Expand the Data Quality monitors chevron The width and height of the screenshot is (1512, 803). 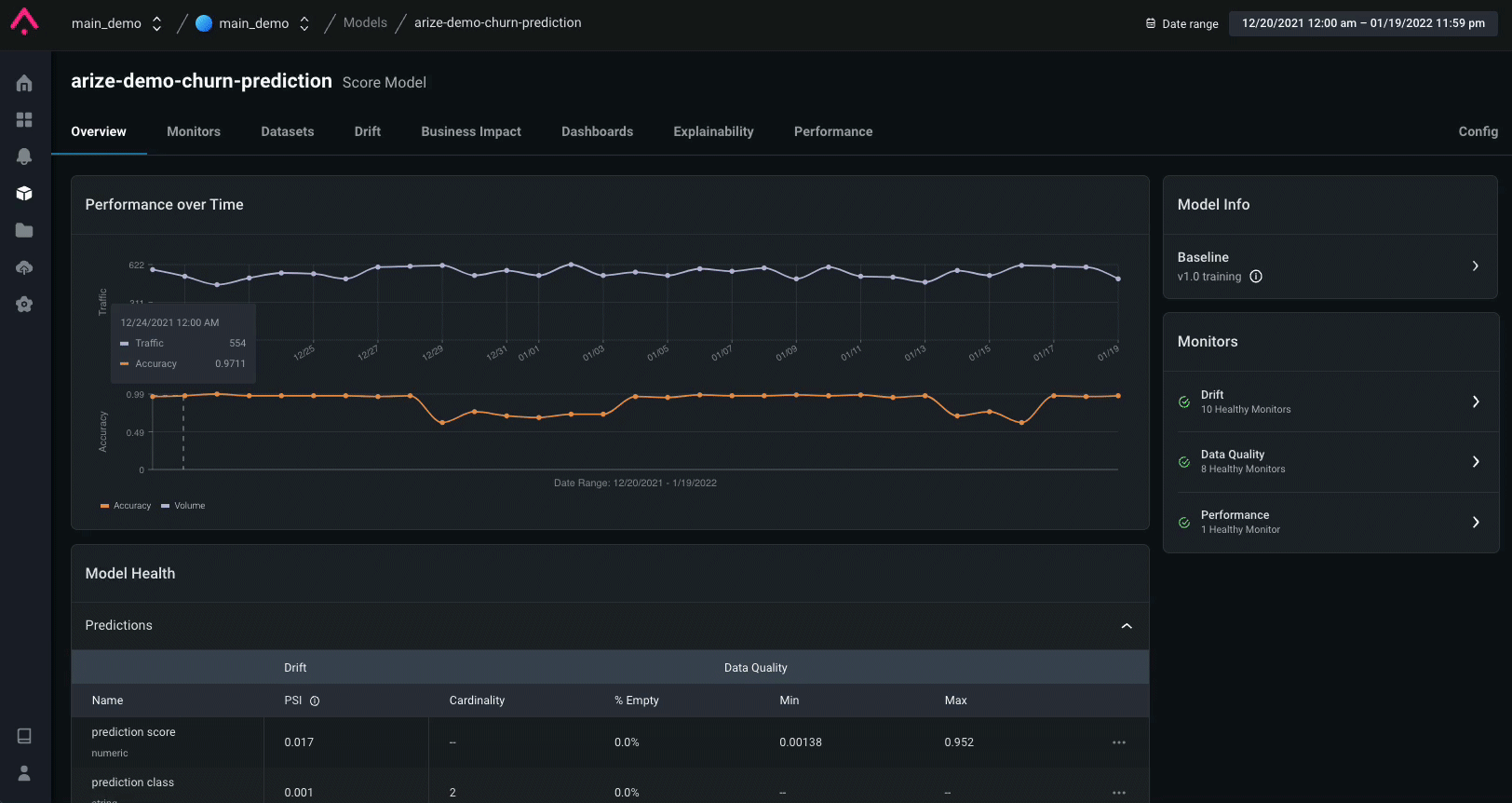coord(1476,462)
